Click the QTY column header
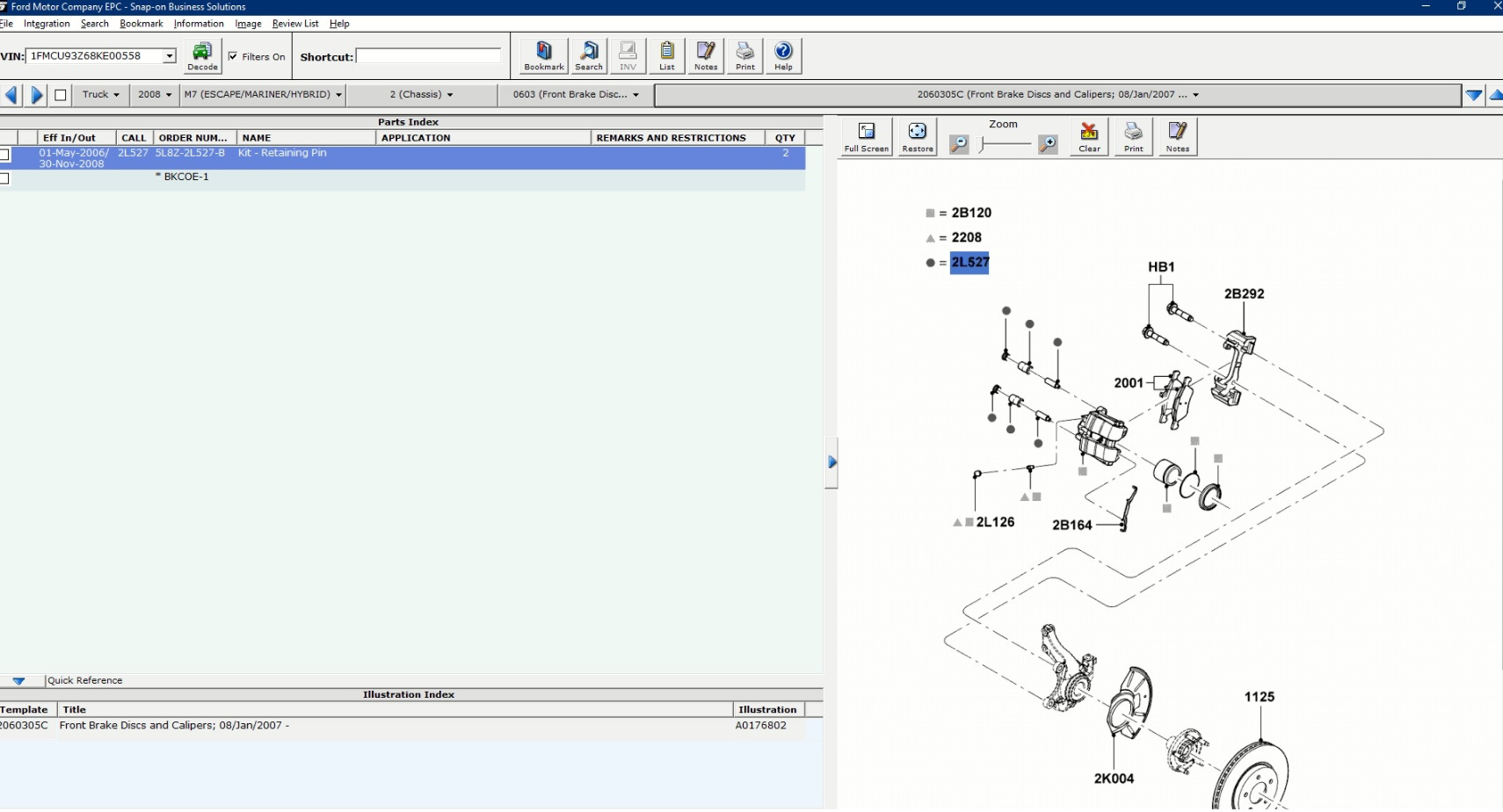This screenshot has height=812, width=1503. tap(785, 138)
